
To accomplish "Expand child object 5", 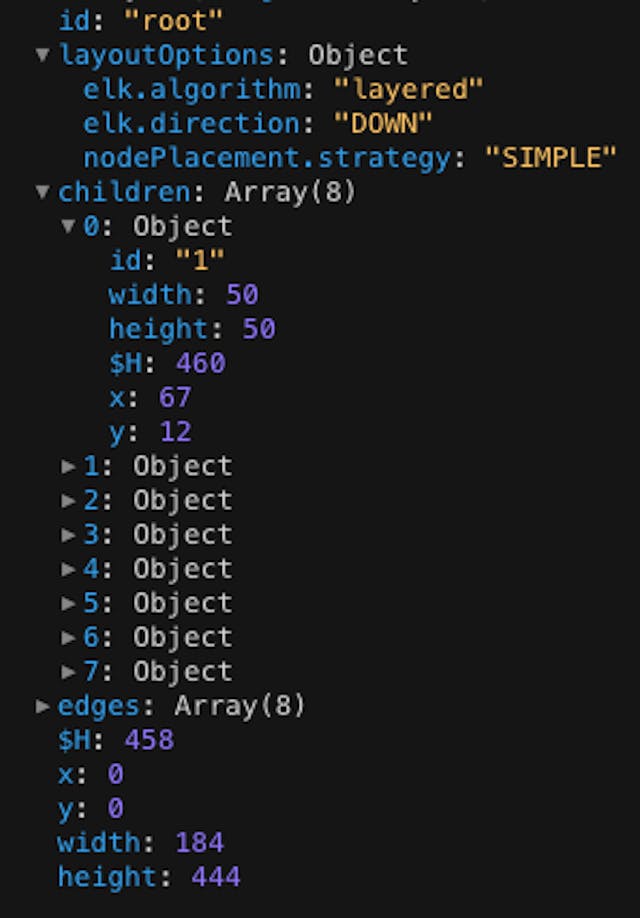I will [x=69, y=603].
